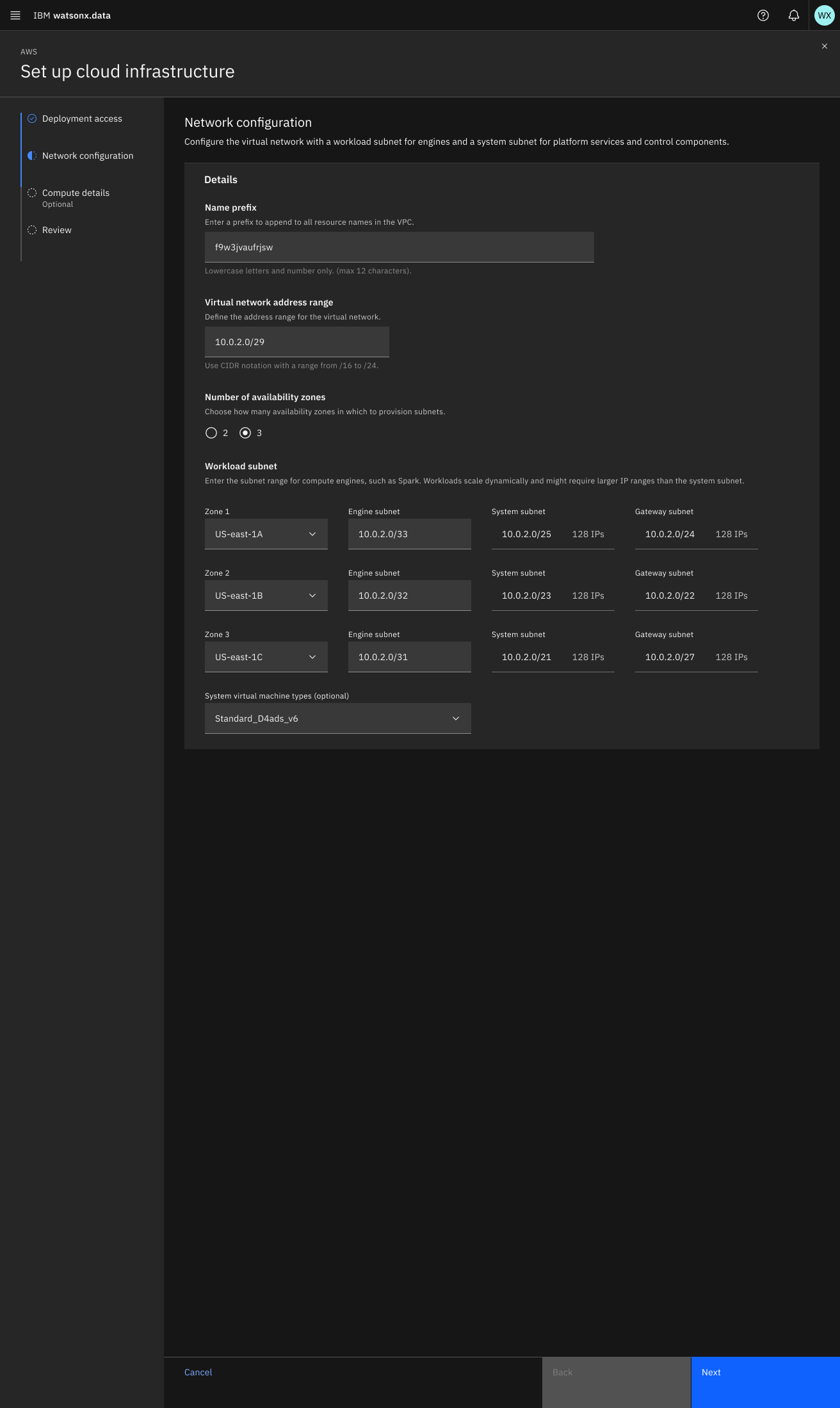This screenshot has width=840, height=1408.
Task: Open the hamburger navigation menu
Action: click(x=15, y=15)
